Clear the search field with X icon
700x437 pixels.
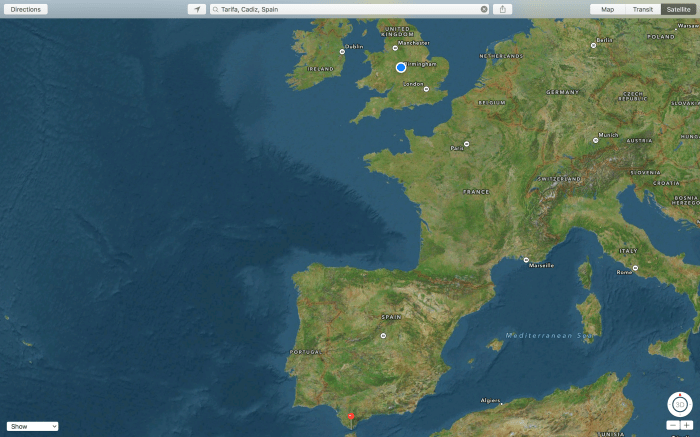click(x=484, y=9)
